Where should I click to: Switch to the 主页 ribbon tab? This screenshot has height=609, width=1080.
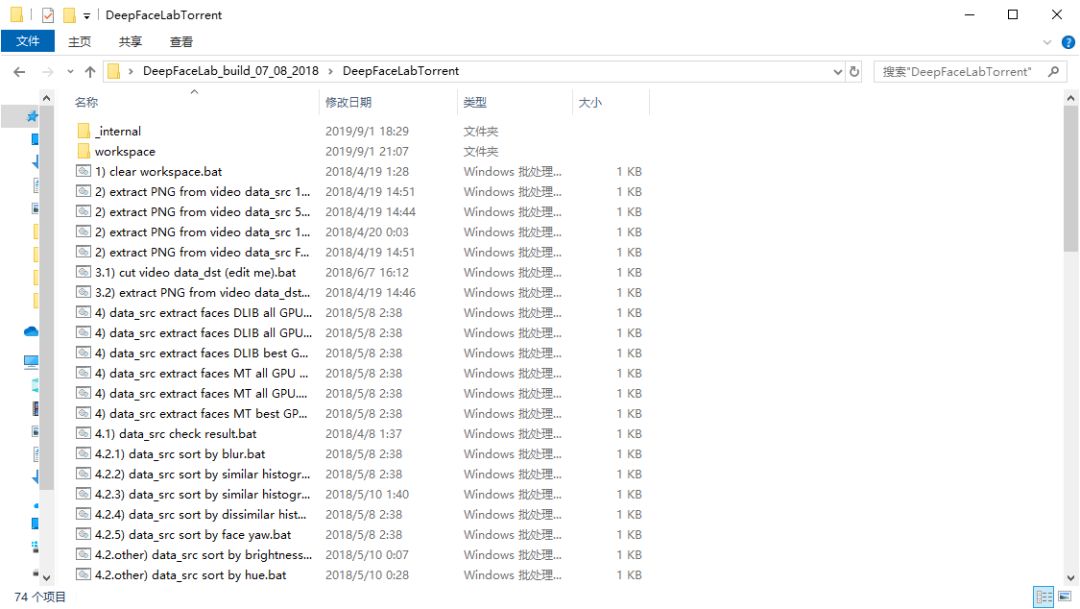pos(79,41)
